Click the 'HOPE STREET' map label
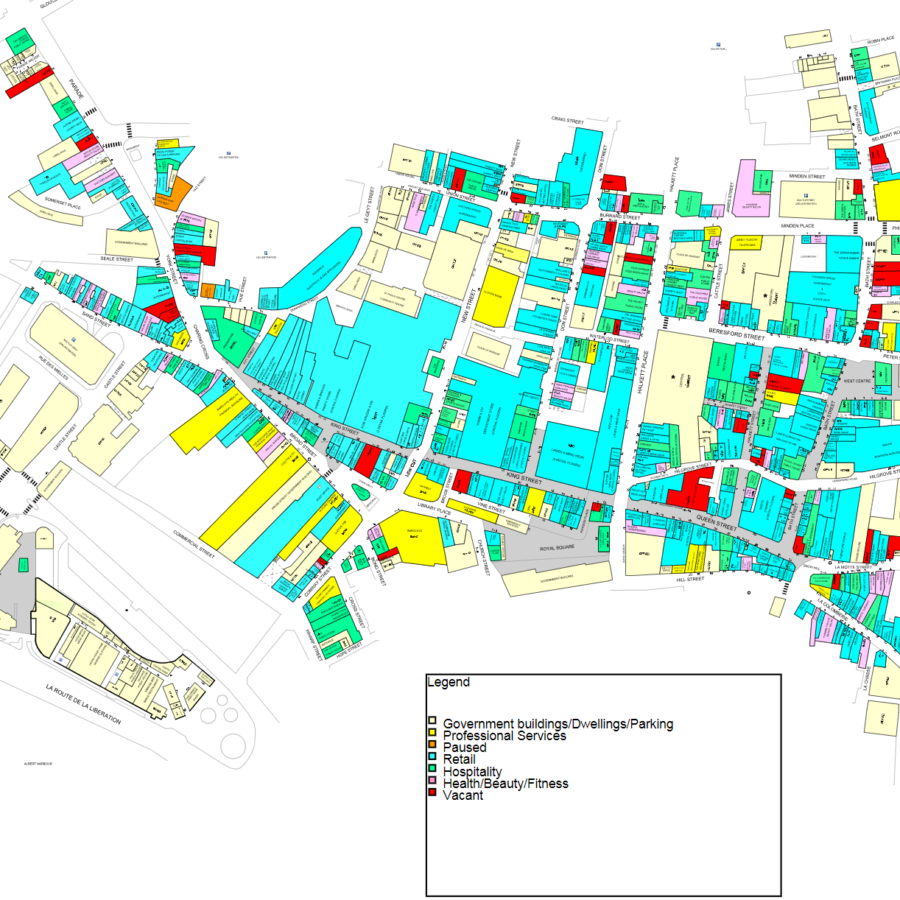900x900 pixels. 349,650
